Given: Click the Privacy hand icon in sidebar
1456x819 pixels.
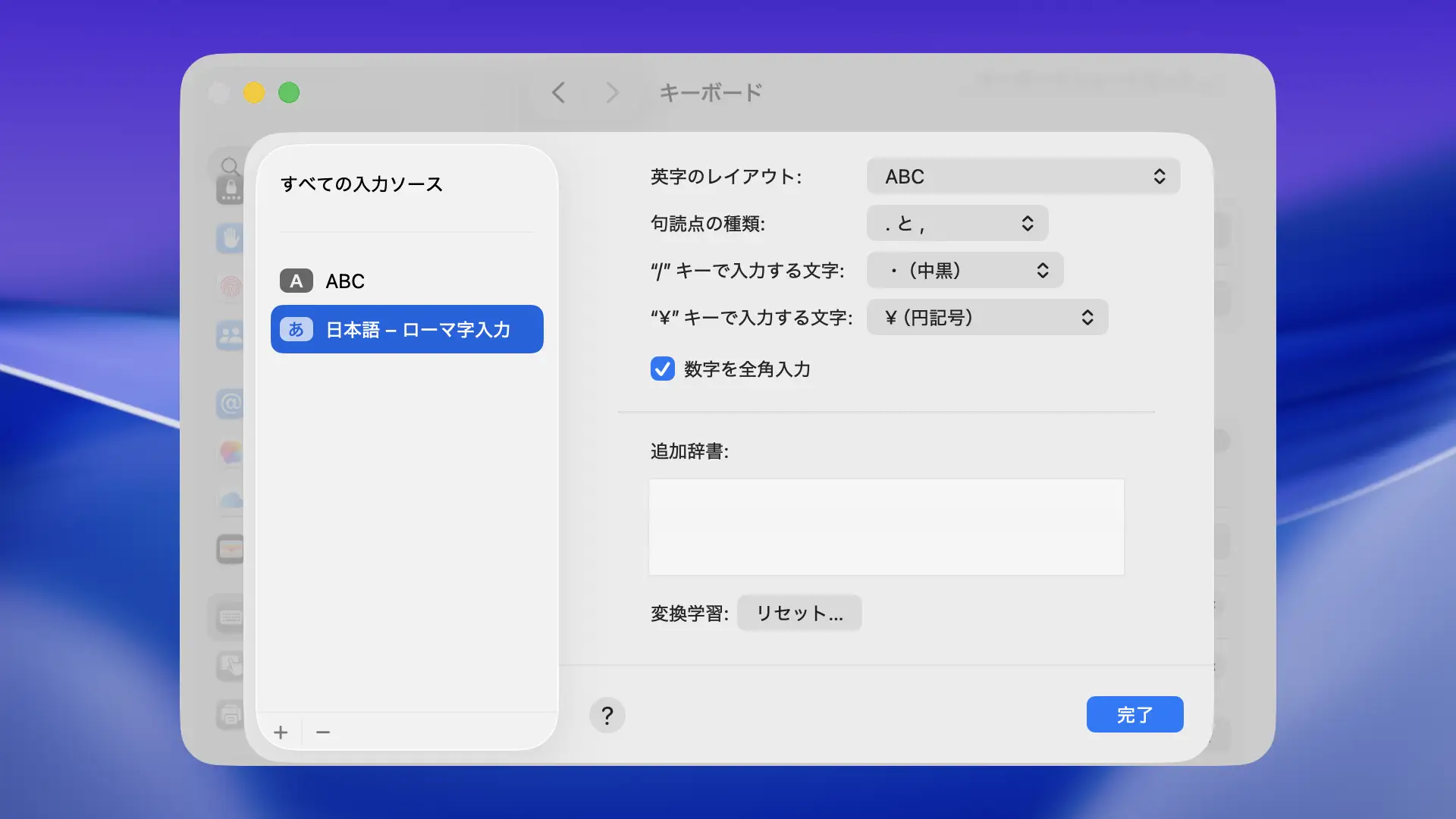Looking at the screenshot, I should (x=230, y=238).
